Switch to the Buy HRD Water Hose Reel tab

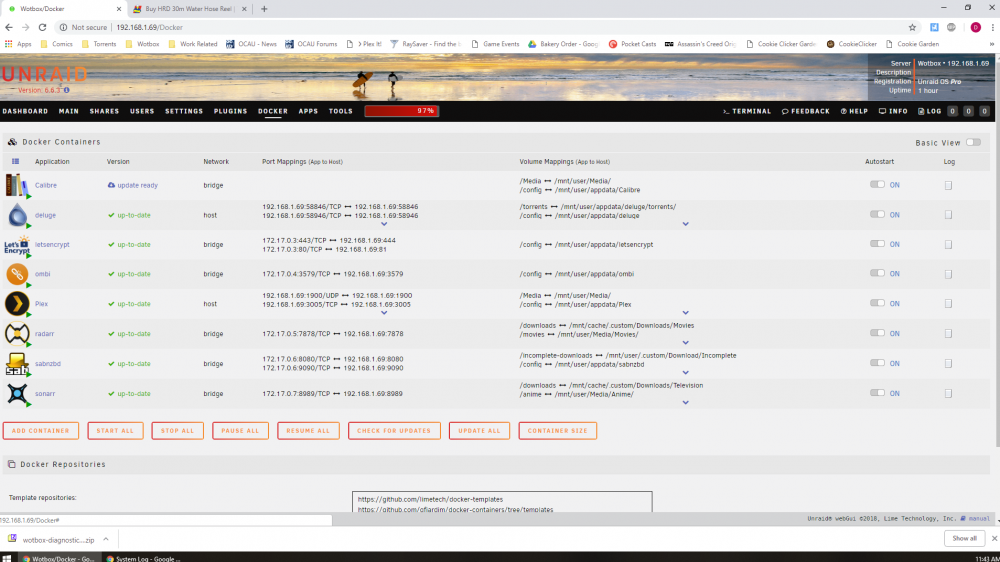coord(189,9)
